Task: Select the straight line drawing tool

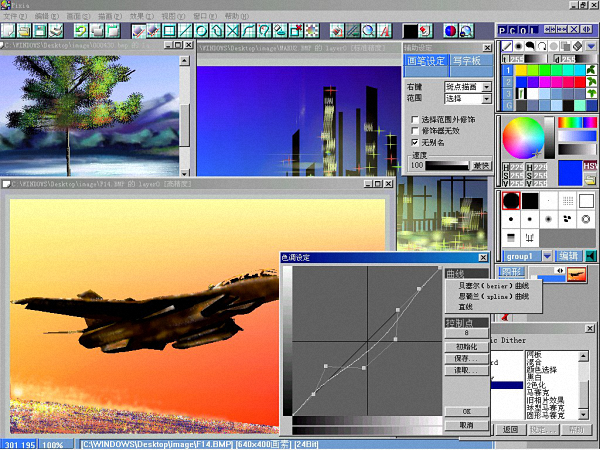Action: pyautogui.click(x=187, y=31)
